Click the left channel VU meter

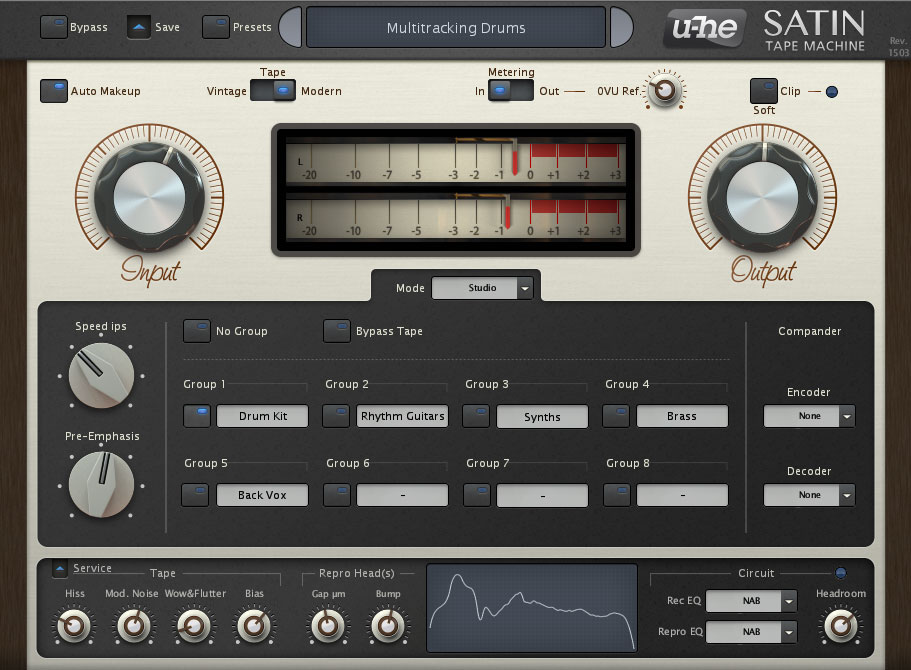pyautogui.click(x=456, y=161)
